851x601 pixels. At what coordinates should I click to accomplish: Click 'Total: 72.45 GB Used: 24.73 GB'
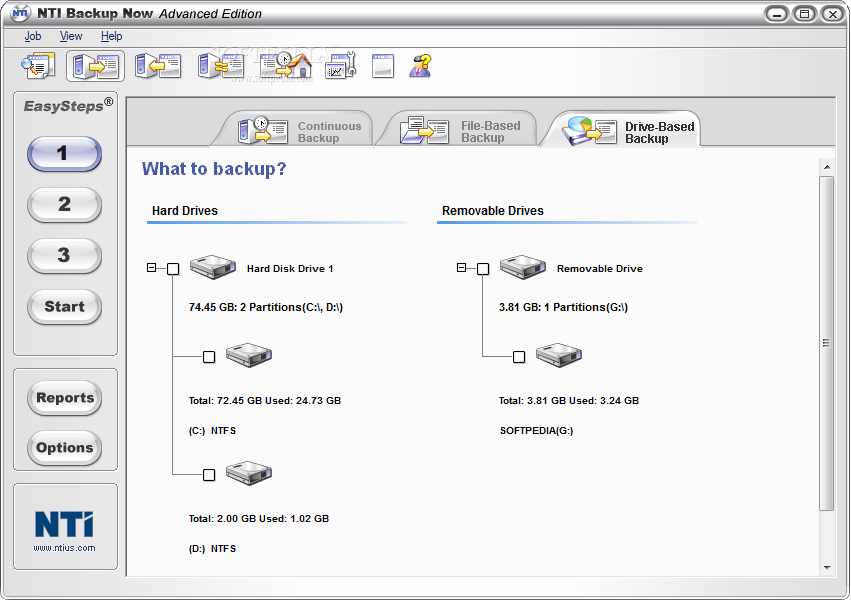(x=265, y=401)
